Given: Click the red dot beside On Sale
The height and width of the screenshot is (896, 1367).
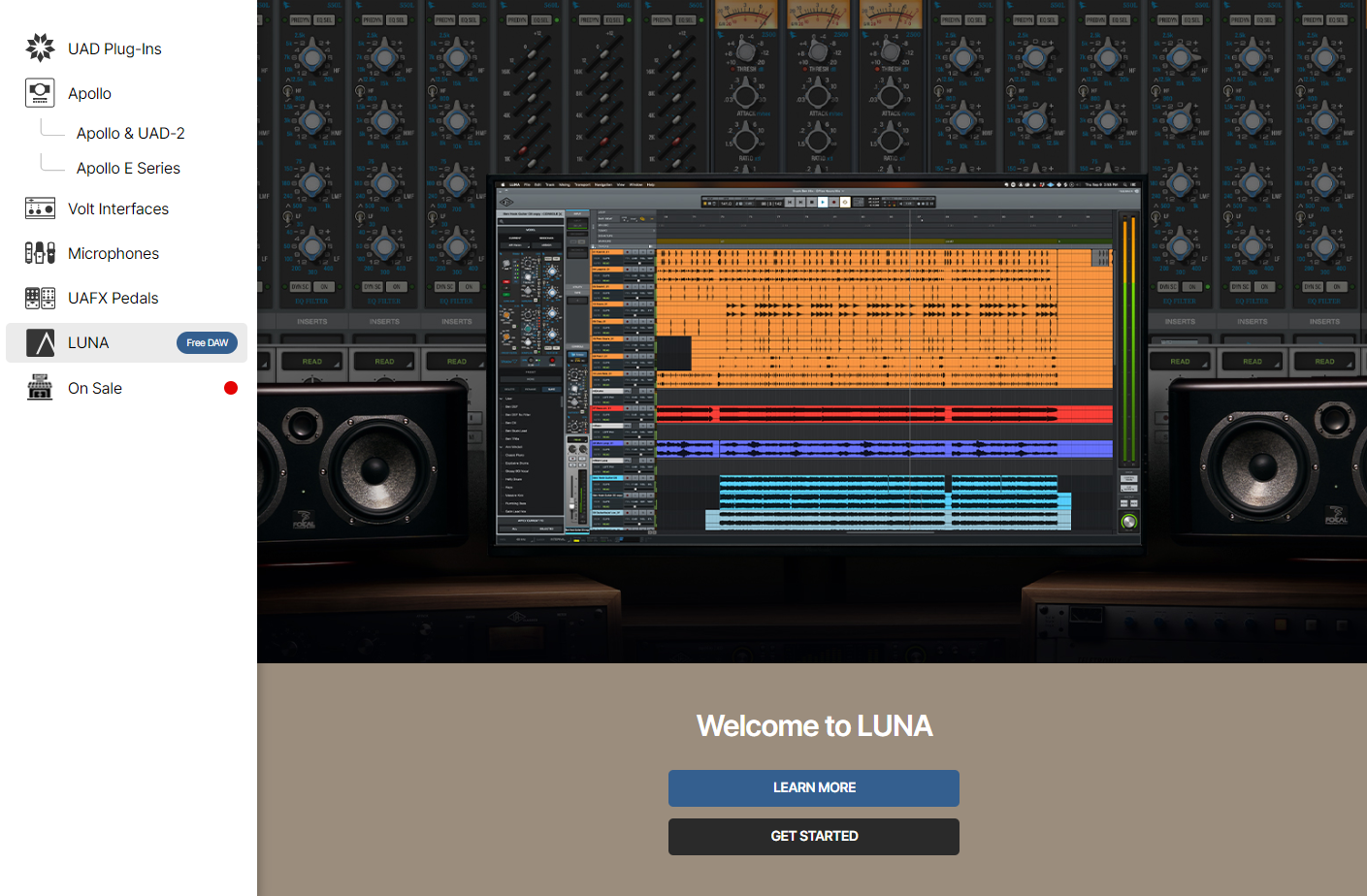Looking at the screenshot, I should 231,388.
